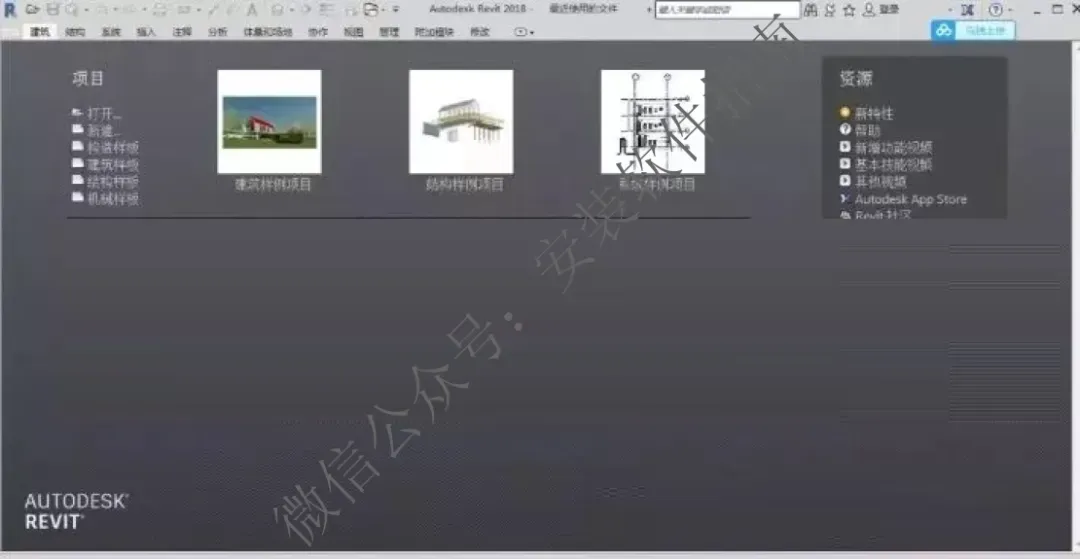Image resolution: width=1080 pixels, height=559 pixels.
Task: Select the 管理 ribbon tab
Action: click(389, 32)
